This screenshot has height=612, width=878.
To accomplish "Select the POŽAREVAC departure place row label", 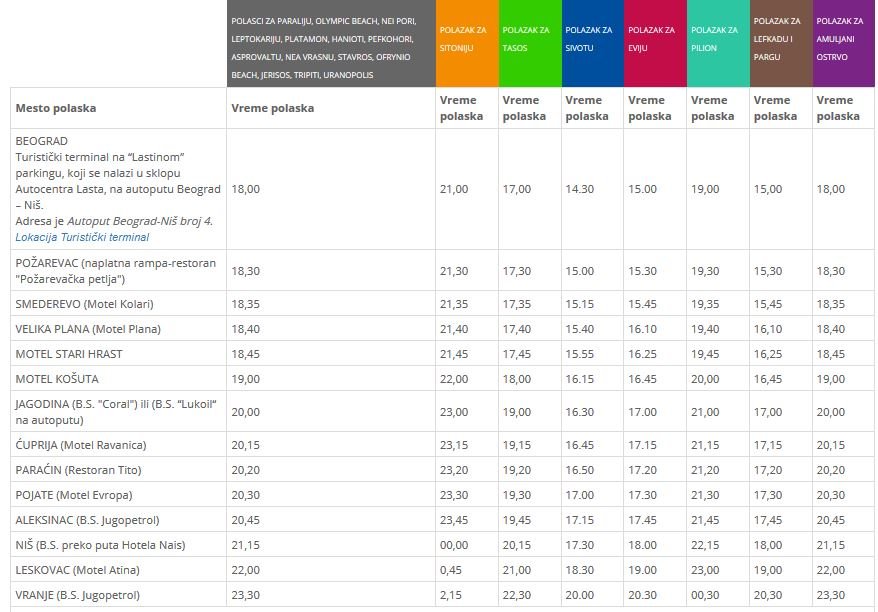I will pos(116,270).
